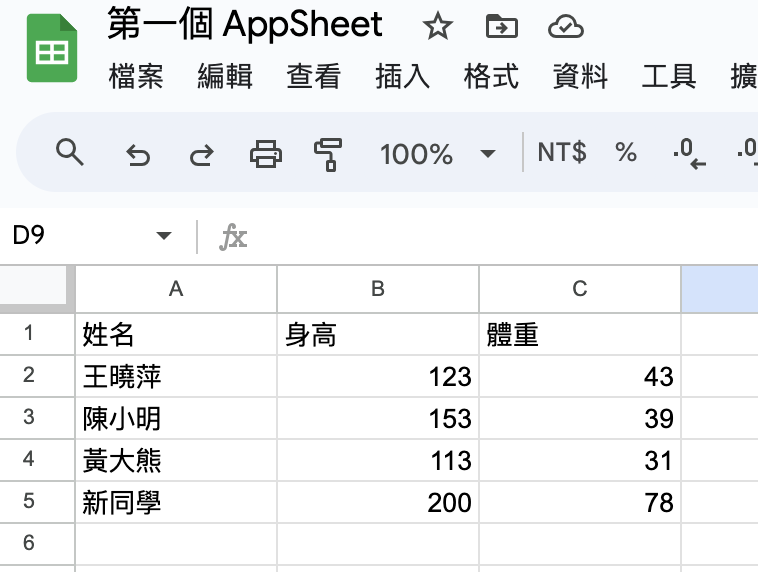Select cell with value 39
Screen dimensions: 758x572
coord(580,418)
